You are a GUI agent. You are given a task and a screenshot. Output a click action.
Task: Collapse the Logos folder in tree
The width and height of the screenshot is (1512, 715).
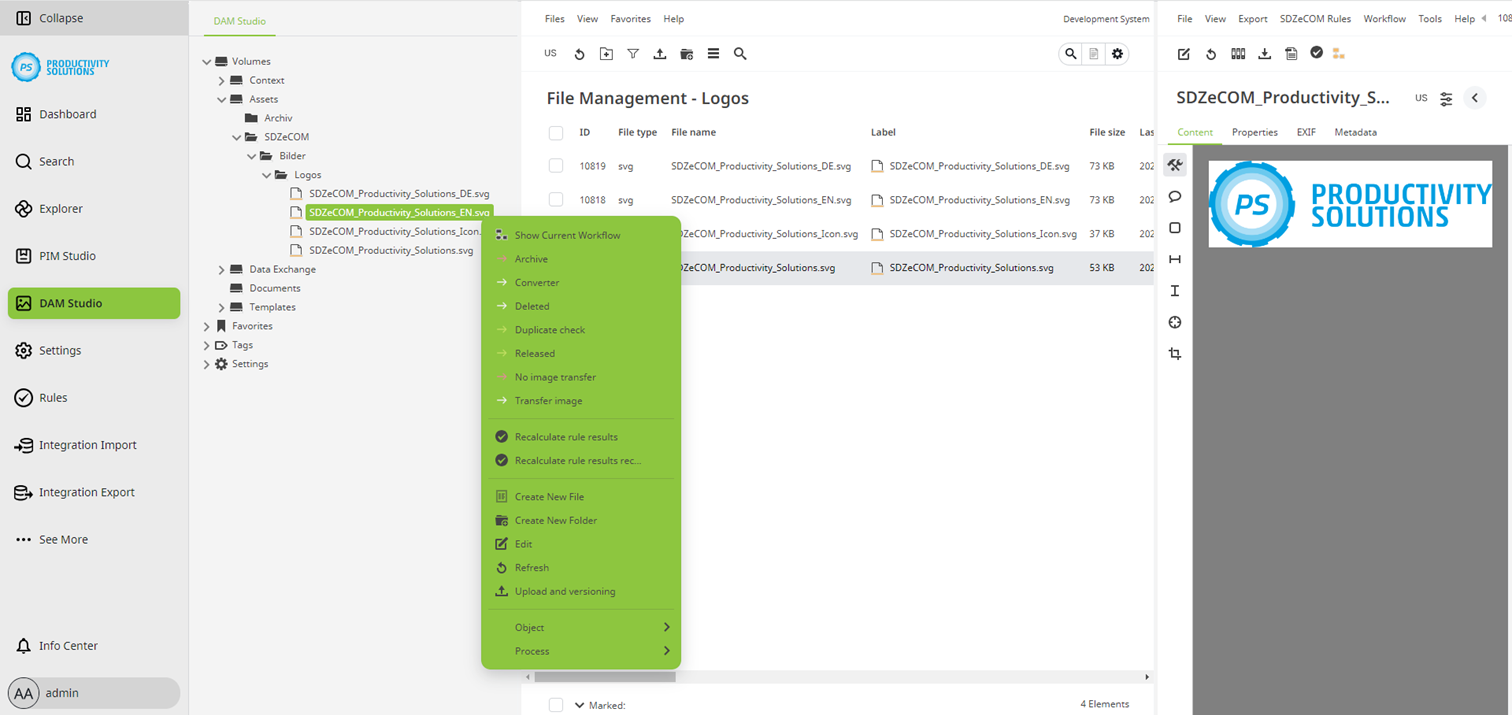[266, 174]
